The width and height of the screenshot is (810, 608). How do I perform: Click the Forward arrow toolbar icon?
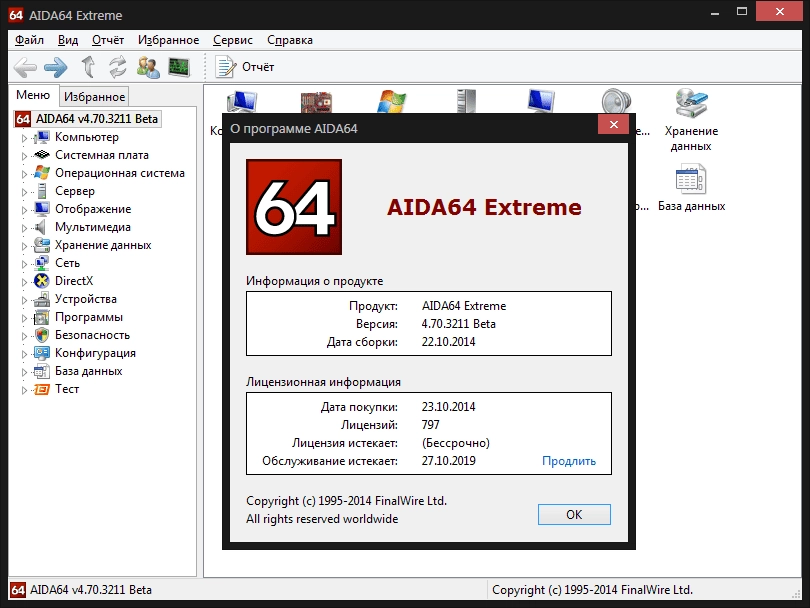pyautogui.click(x=56, y=67)
